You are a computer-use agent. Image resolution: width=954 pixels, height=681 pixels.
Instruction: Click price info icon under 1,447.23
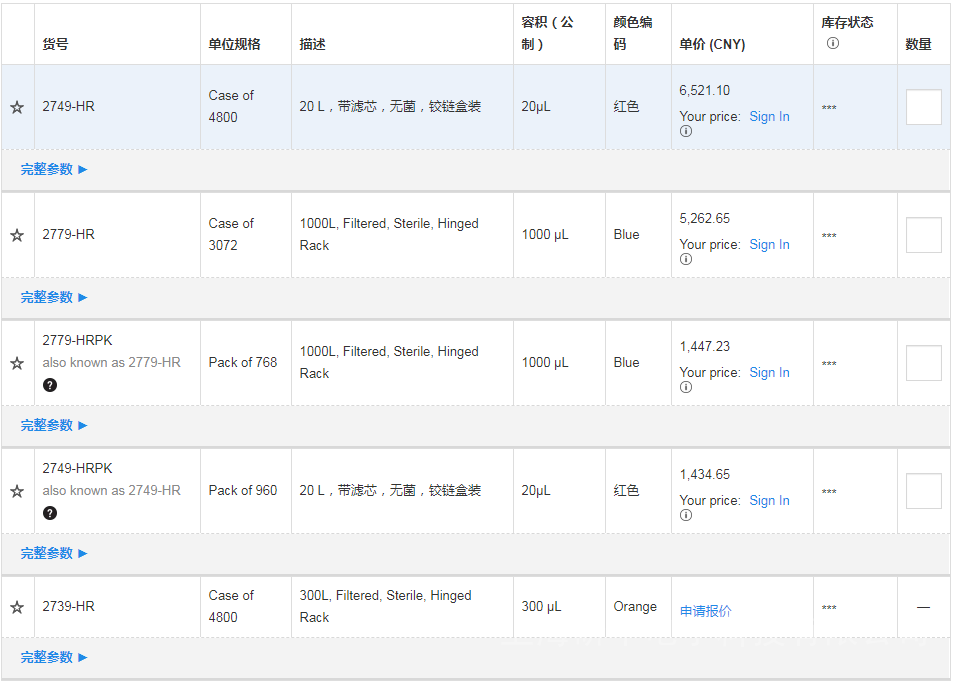[x=686, y=387]
